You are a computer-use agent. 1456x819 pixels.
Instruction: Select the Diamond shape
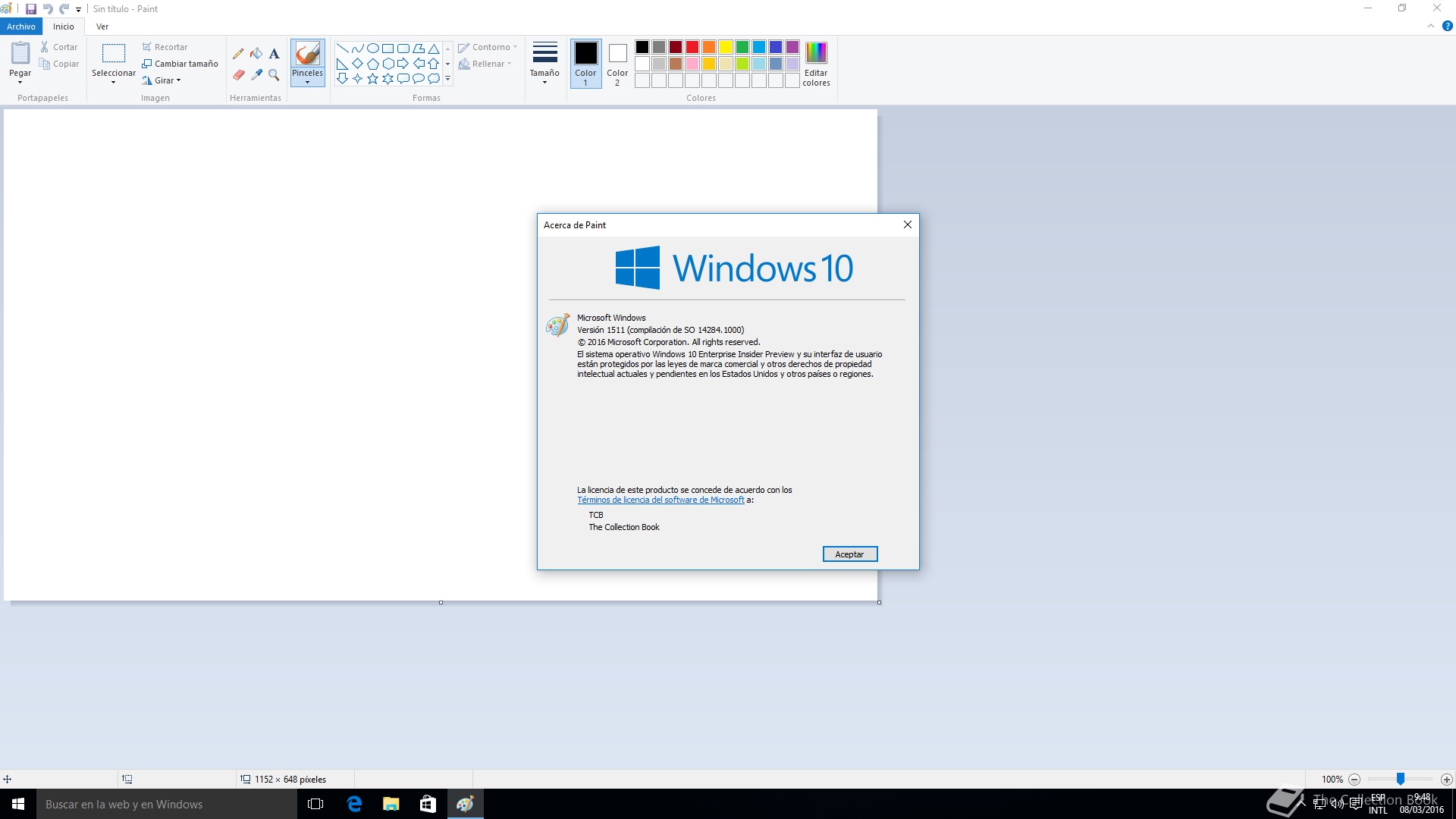pos(357,64)
